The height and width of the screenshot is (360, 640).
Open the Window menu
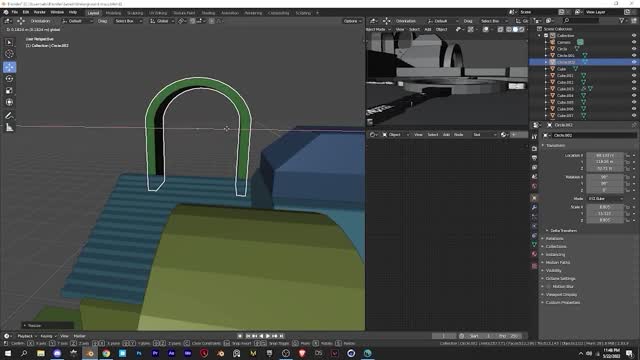(x=57, y=12)
